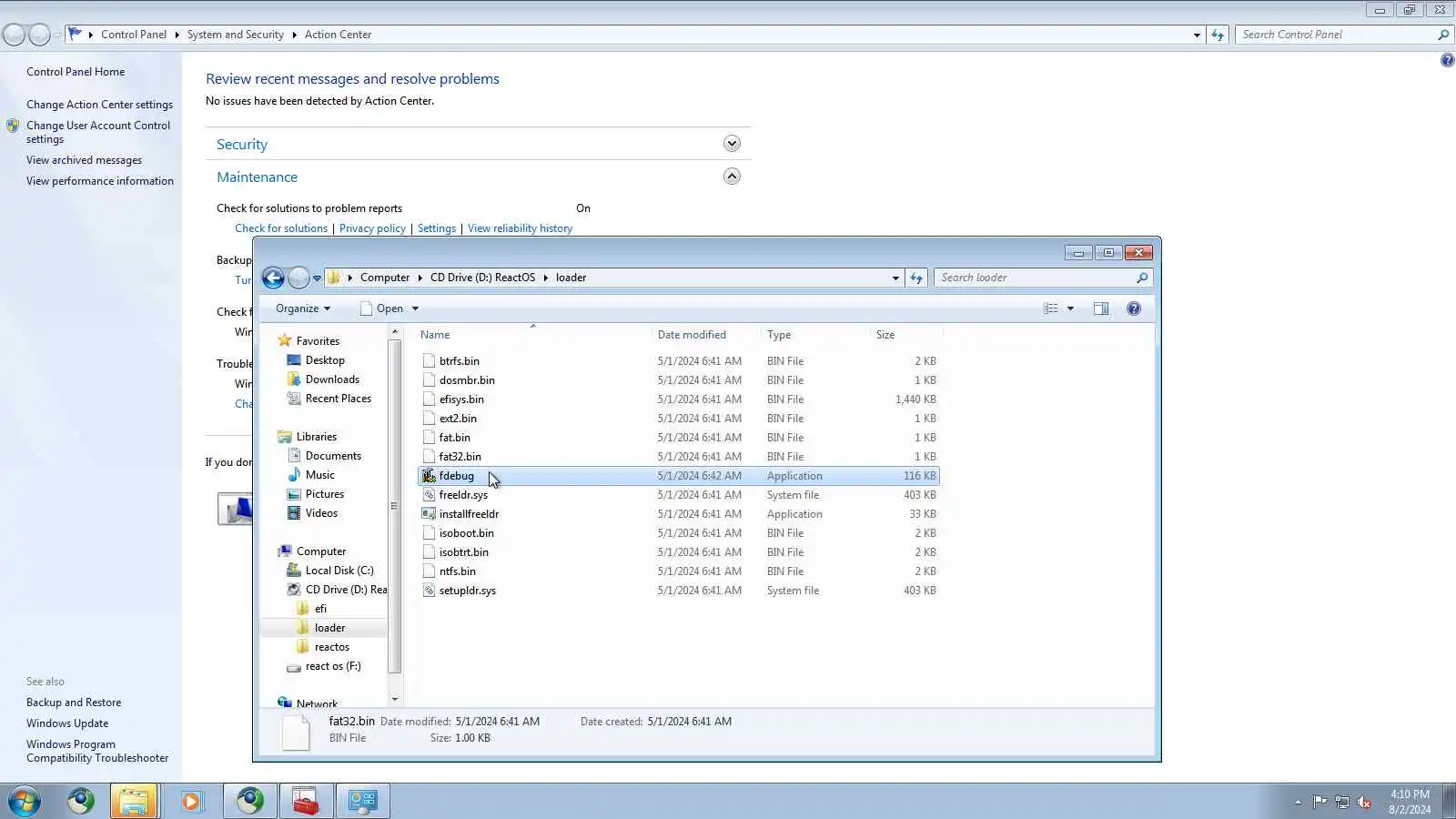The width and height of the screenshot is (1456, 819).
Task: Open Control Panel address bar dropdown
Action: (1197, 35)
